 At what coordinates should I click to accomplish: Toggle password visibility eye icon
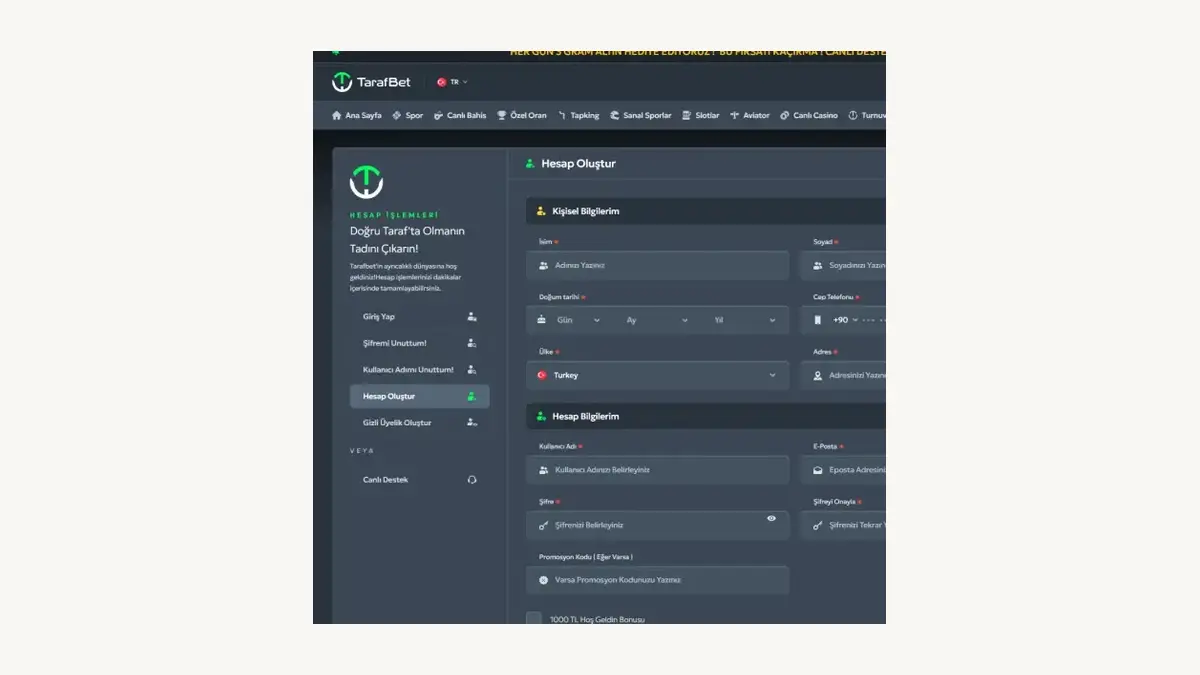[x=771, y=518]
